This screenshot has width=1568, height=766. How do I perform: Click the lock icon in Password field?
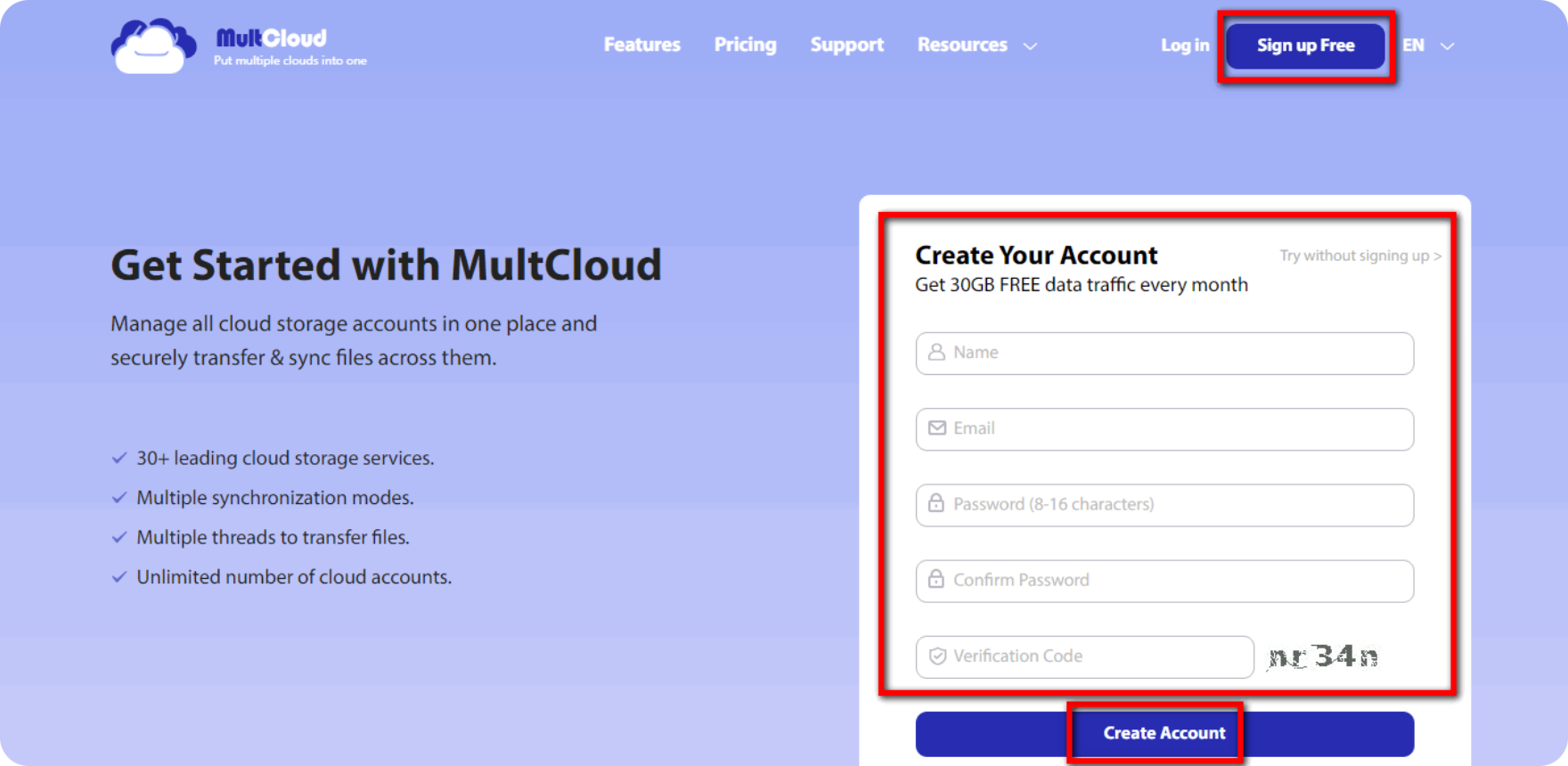tap(936, 503)
